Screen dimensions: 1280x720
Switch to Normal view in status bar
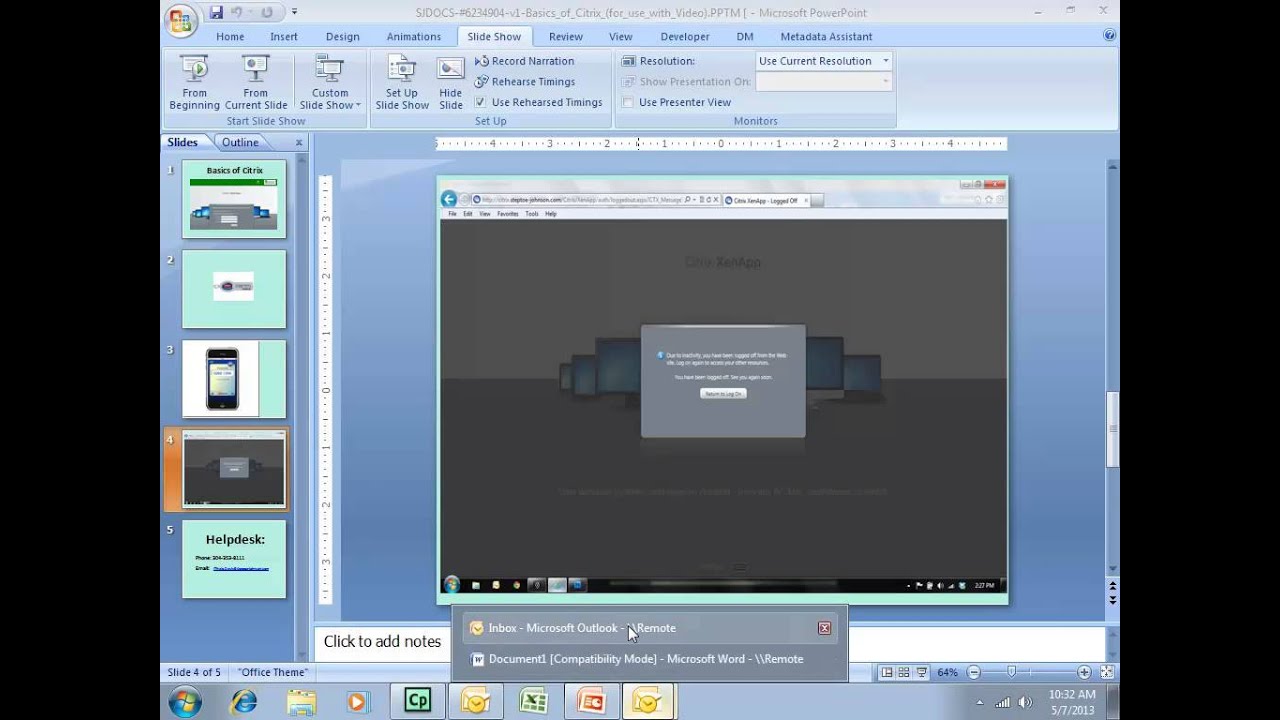886,672
